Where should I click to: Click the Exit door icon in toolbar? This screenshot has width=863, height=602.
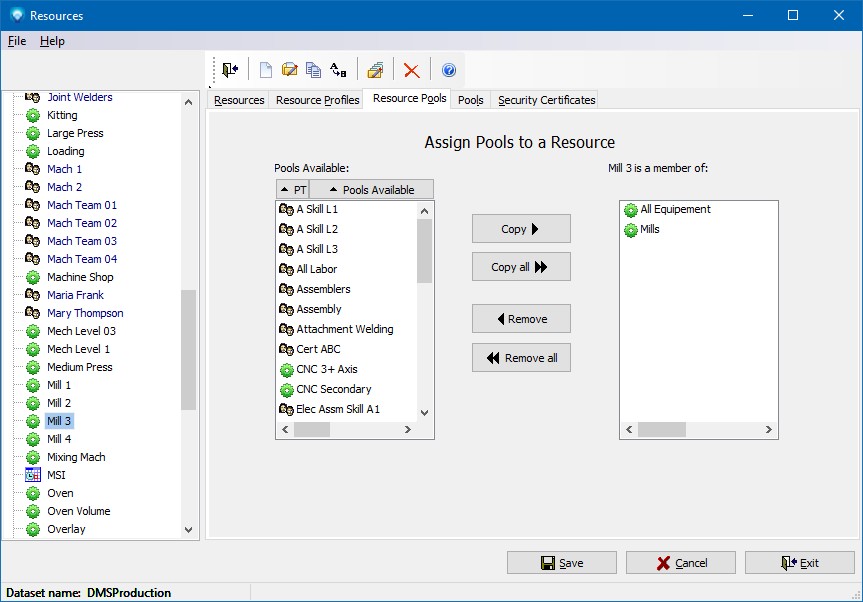point(230,70)
